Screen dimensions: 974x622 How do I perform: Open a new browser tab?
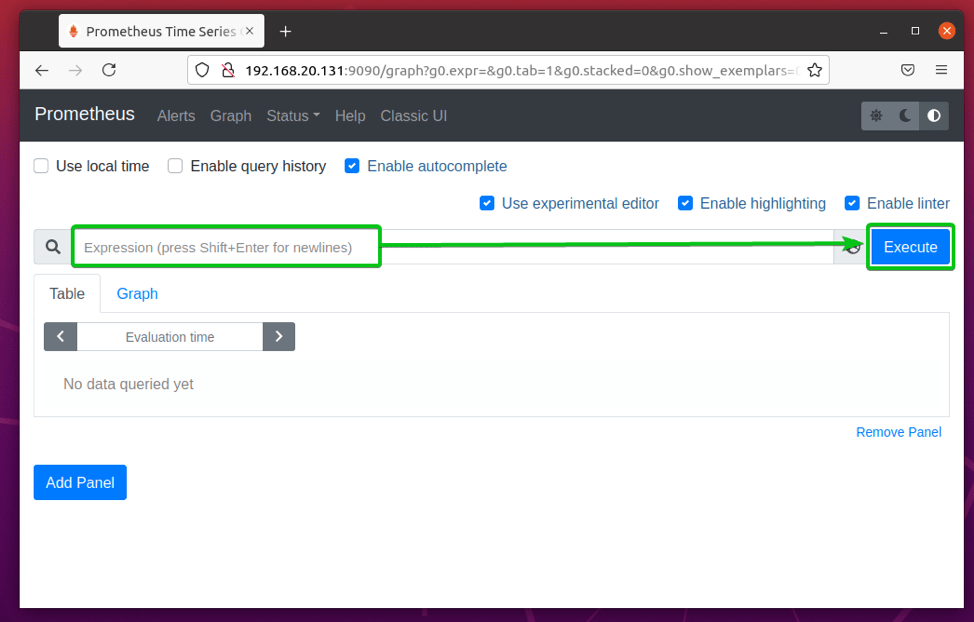coord(285,31)
